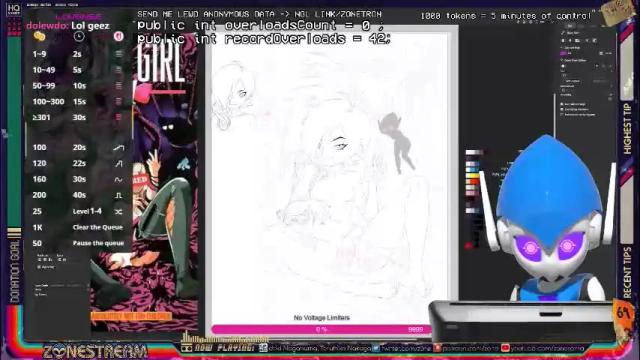Image resolution: width=640 pixels, height=360 pixels.
Task: Click the vibration level icon in the ≥301 row
Action: click(x=119, y=117)
